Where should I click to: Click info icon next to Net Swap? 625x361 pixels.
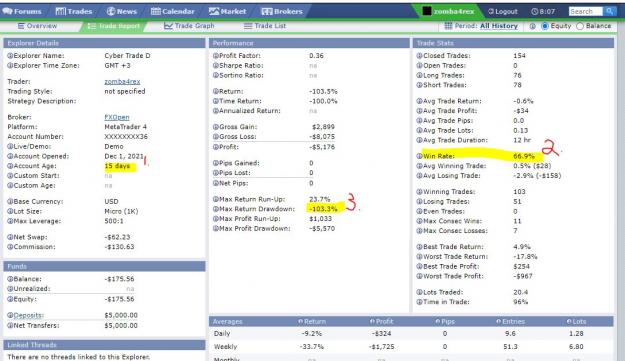click(10, 237)
